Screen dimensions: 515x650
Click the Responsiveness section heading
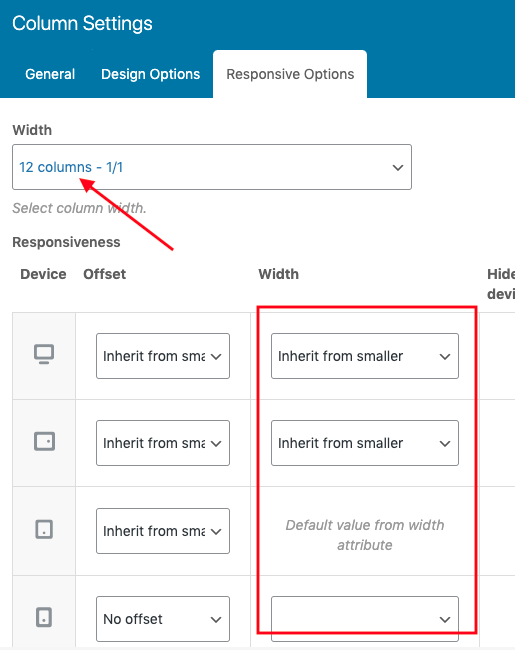click(66, 242)
